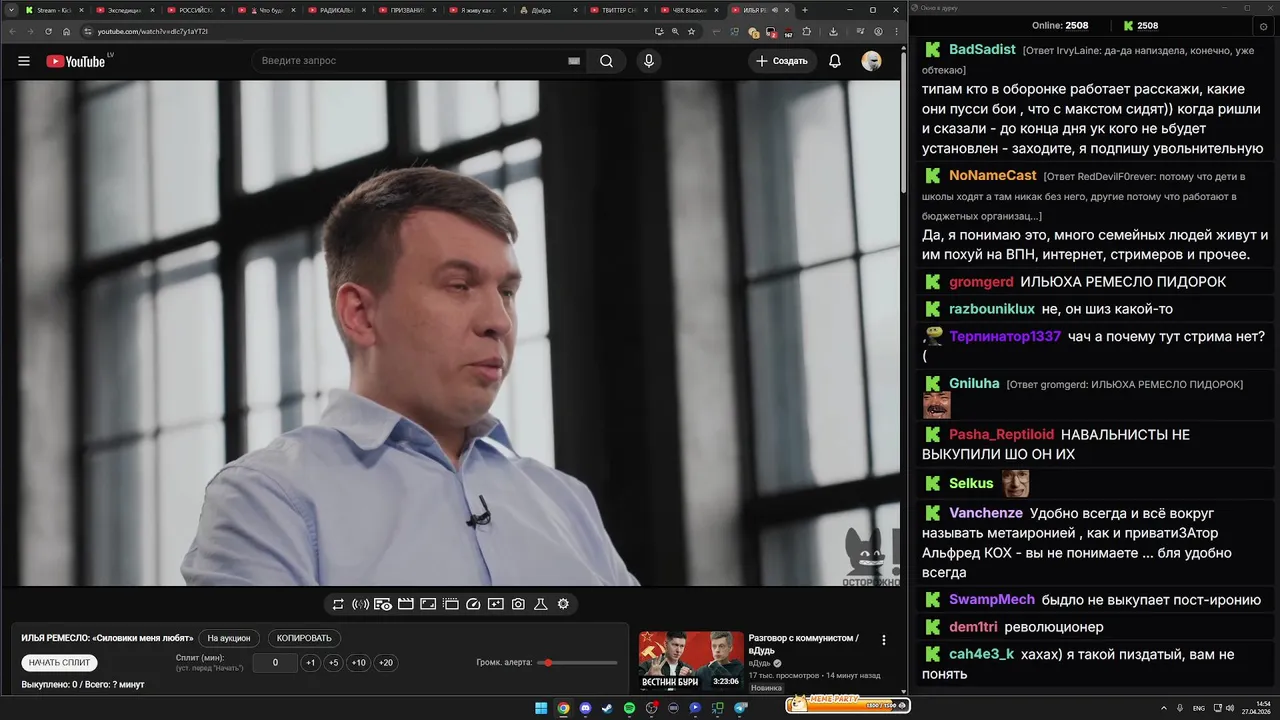Click the split minutes input showing 0

275,663
